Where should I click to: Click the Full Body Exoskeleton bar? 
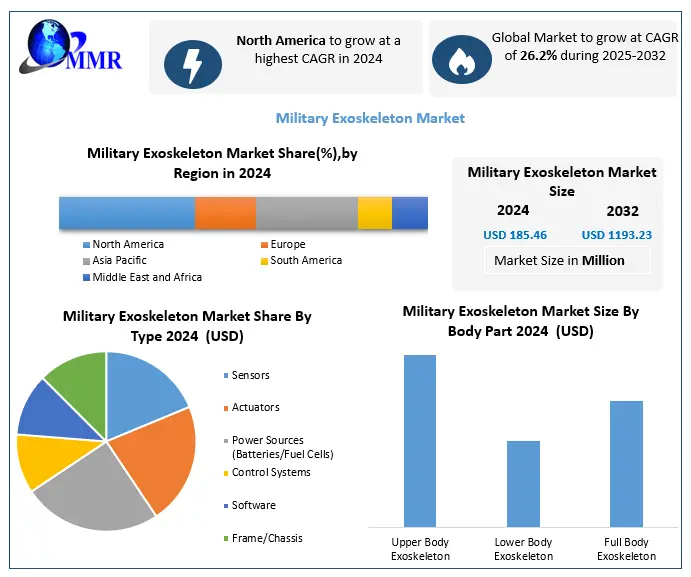626,463
